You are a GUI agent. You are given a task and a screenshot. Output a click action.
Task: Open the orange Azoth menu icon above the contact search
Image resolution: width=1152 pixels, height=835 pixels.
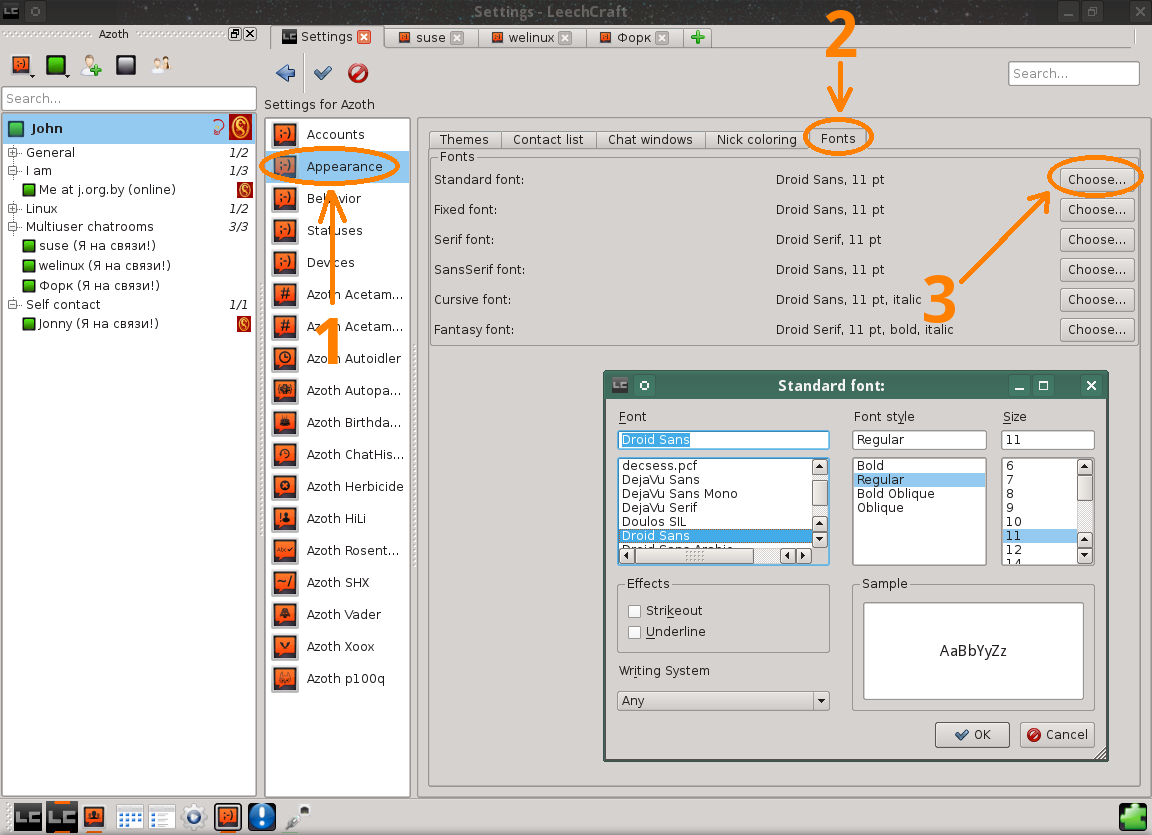coord(21,65)
